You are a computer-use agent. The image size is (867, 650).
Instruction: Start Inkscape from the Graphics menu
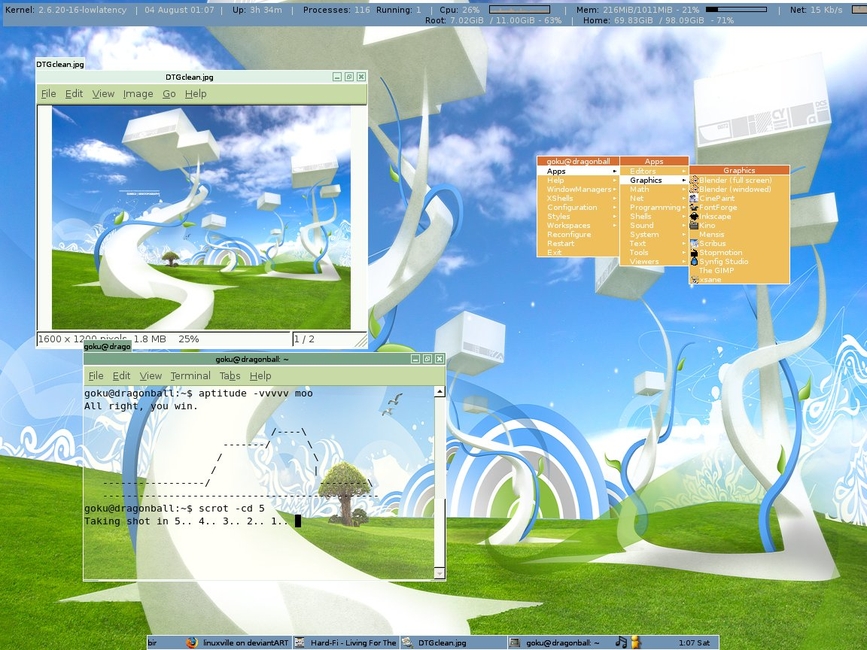click(739, 216)
